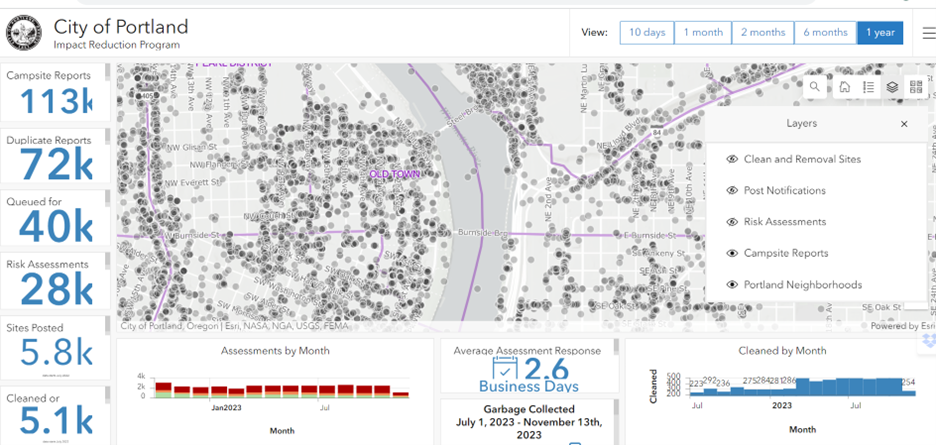
Task: Select the 1 year view
Action: [880, 33]
